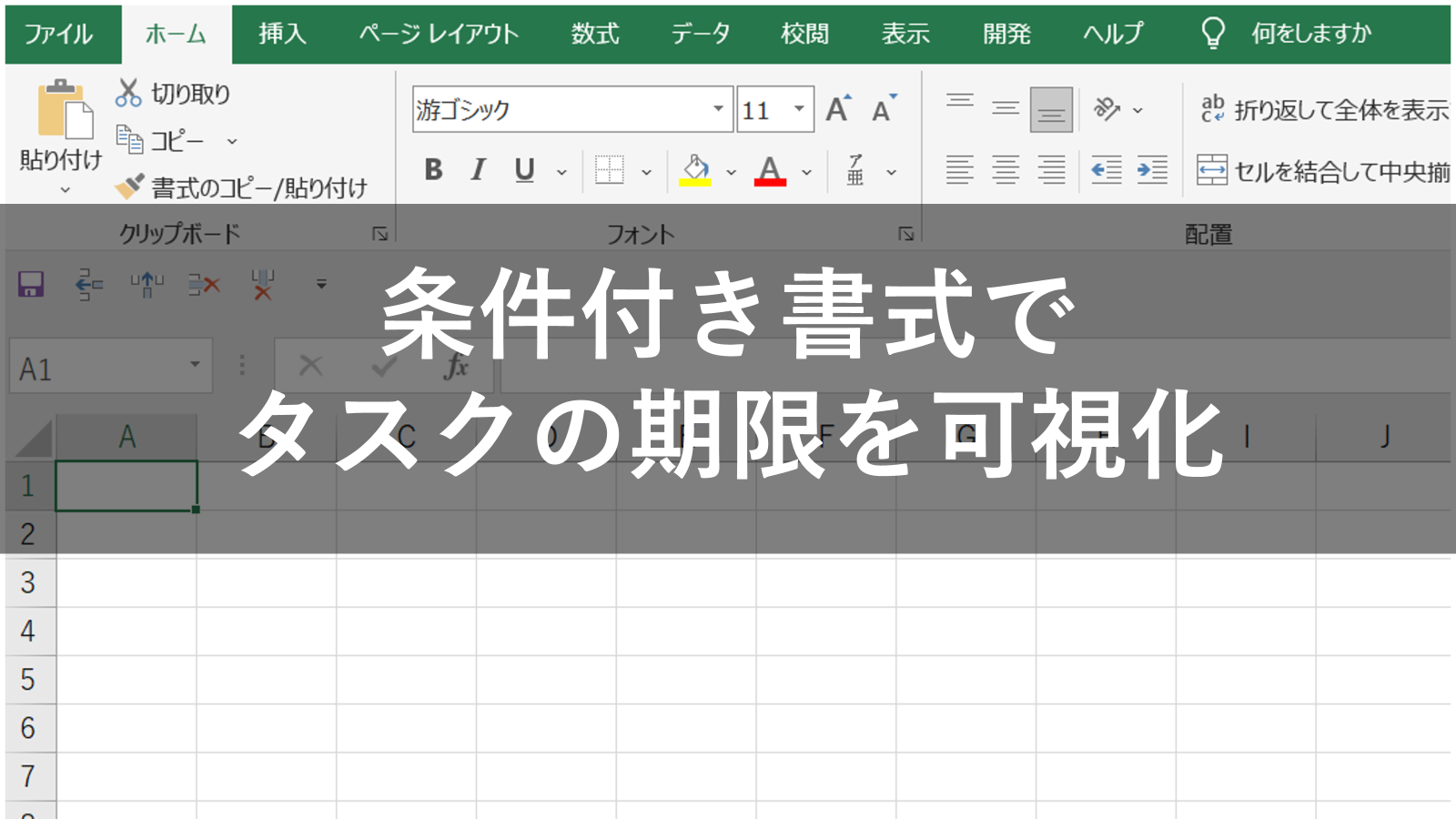This screenshot has height=819, width=1456.
Task: Select row 3 header
Action: click(x=29, y=582)
